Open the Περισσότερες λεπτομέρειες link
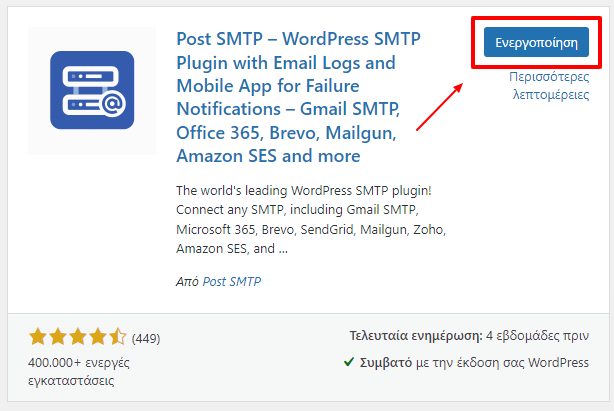The height and width of the screenshot is (411, 614). pyautogui.click(x=549, y=86)
